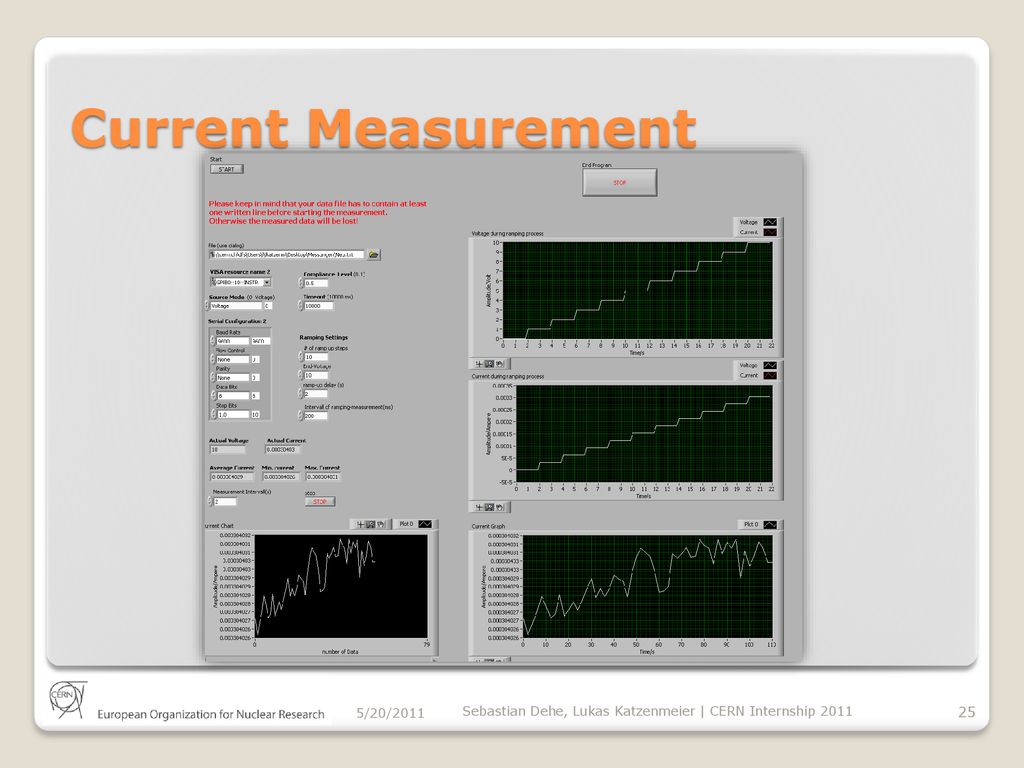Click Voltage plot legend icon of top graph
The image size is (1024, 768).
click(770, 222)
